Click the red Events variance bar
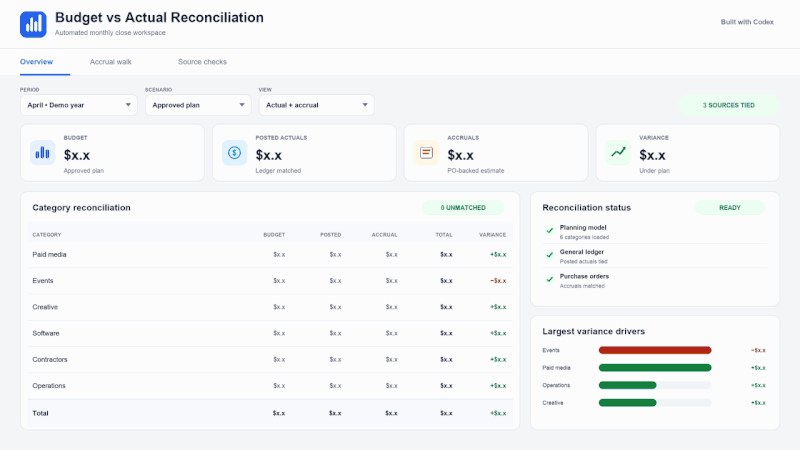 point(655,350)
